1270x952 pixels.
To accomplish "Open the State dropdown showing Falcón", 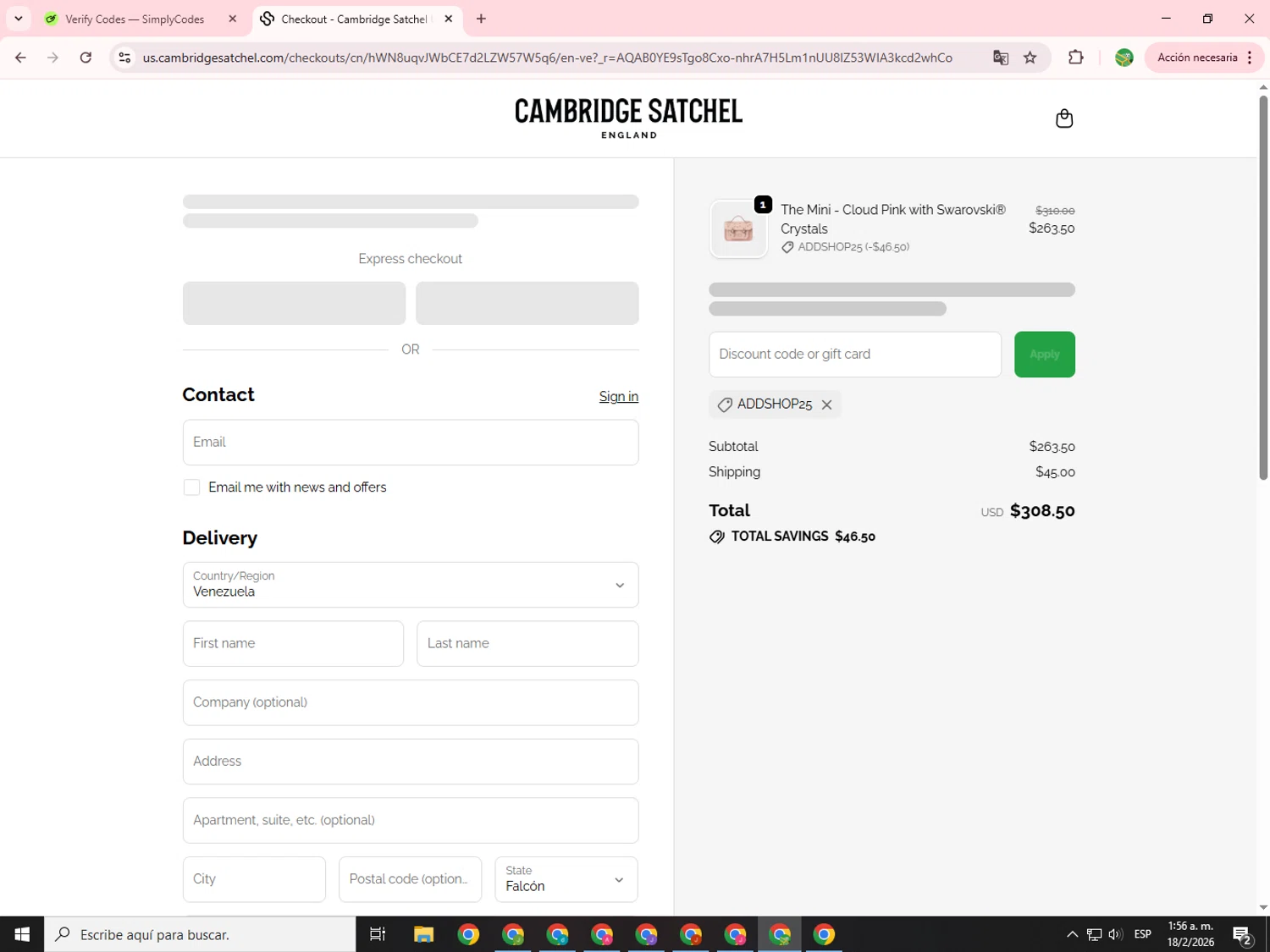I will coord(566,879).
